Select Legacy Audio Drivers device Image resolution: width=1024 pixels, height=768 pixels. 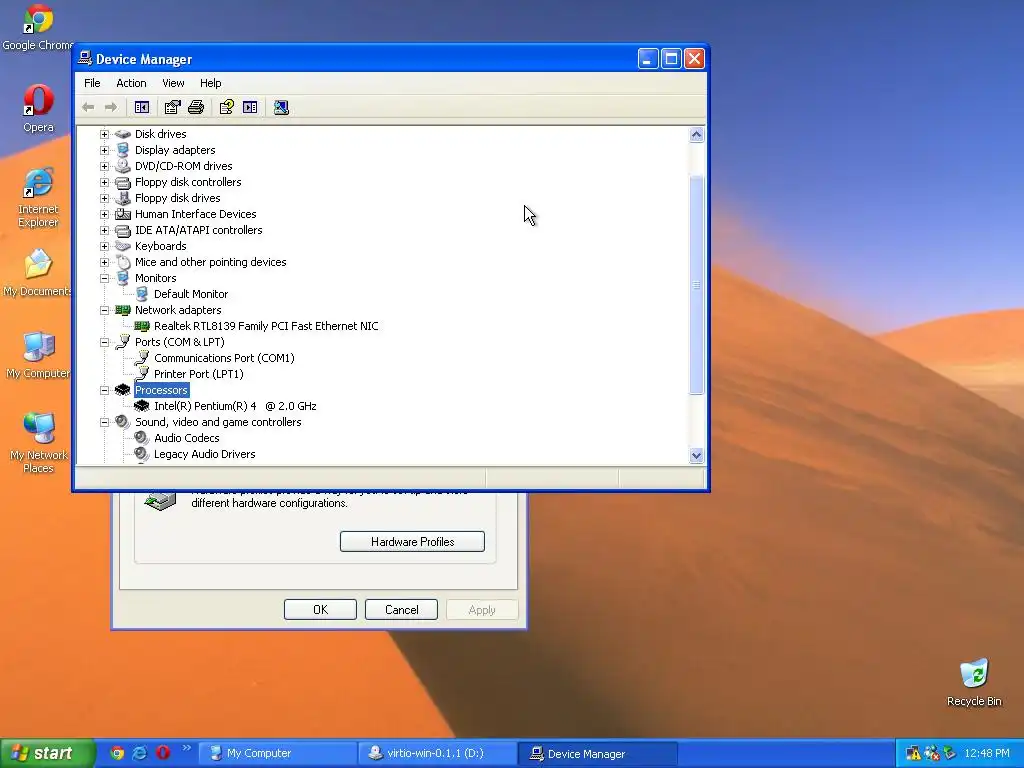pos(204,454)
